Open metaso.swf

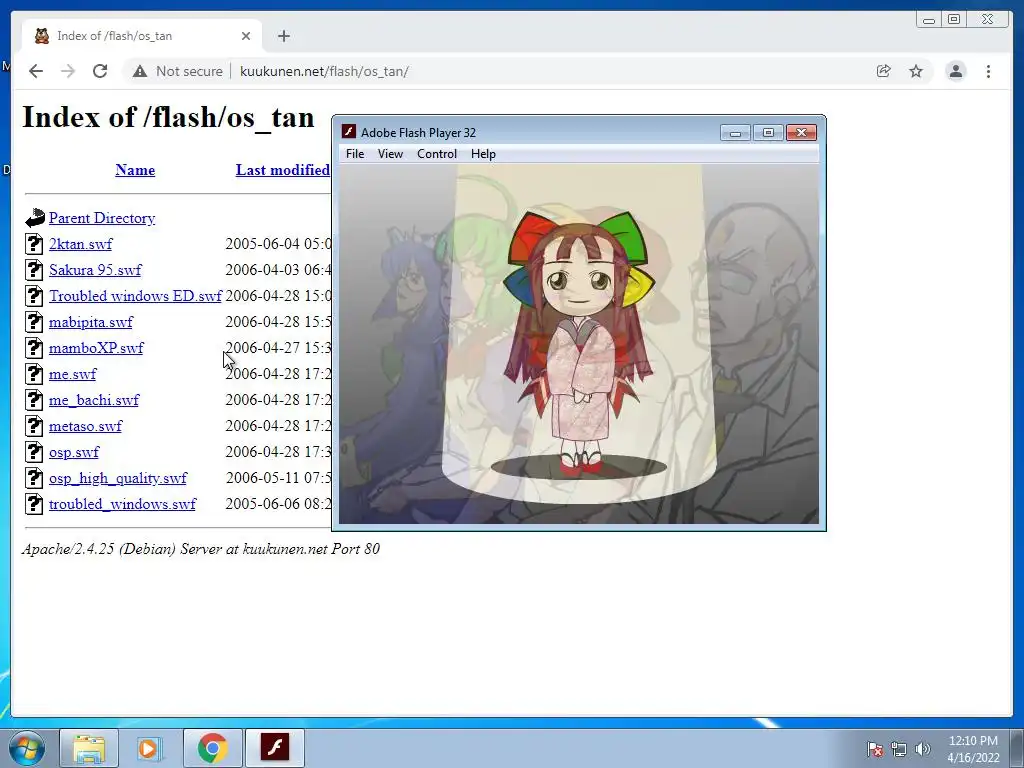tap(85, 426)
